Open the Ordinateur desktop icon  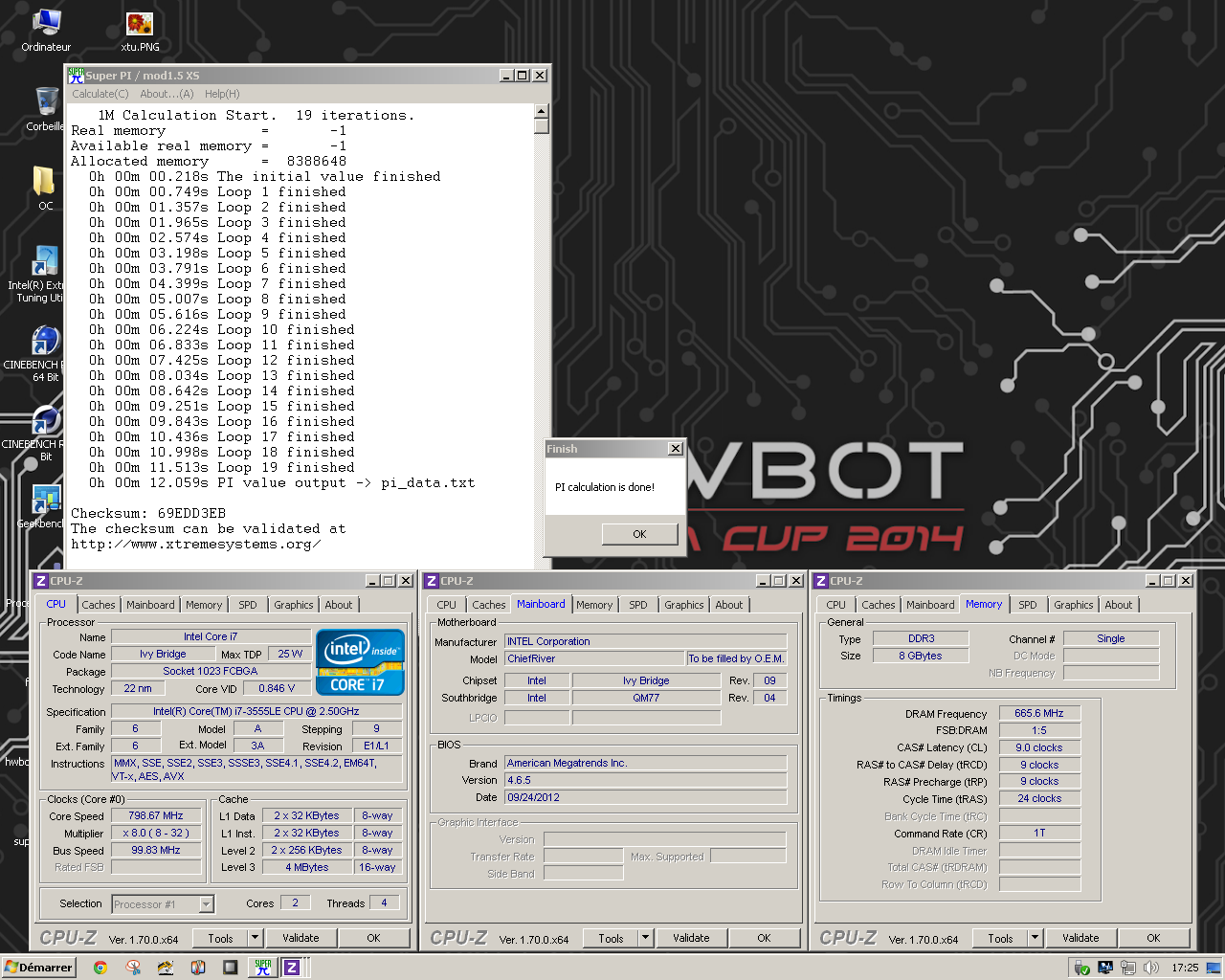[x=46, y=30]
